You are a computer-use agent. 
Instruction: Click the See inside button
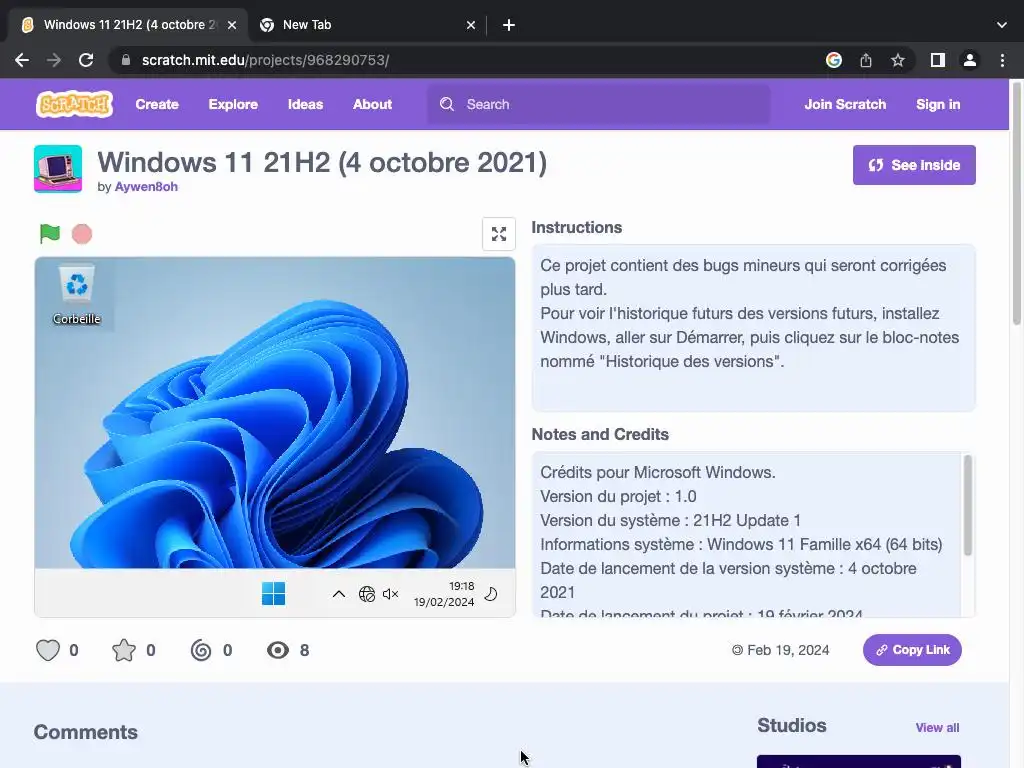[x=914, y=165]
